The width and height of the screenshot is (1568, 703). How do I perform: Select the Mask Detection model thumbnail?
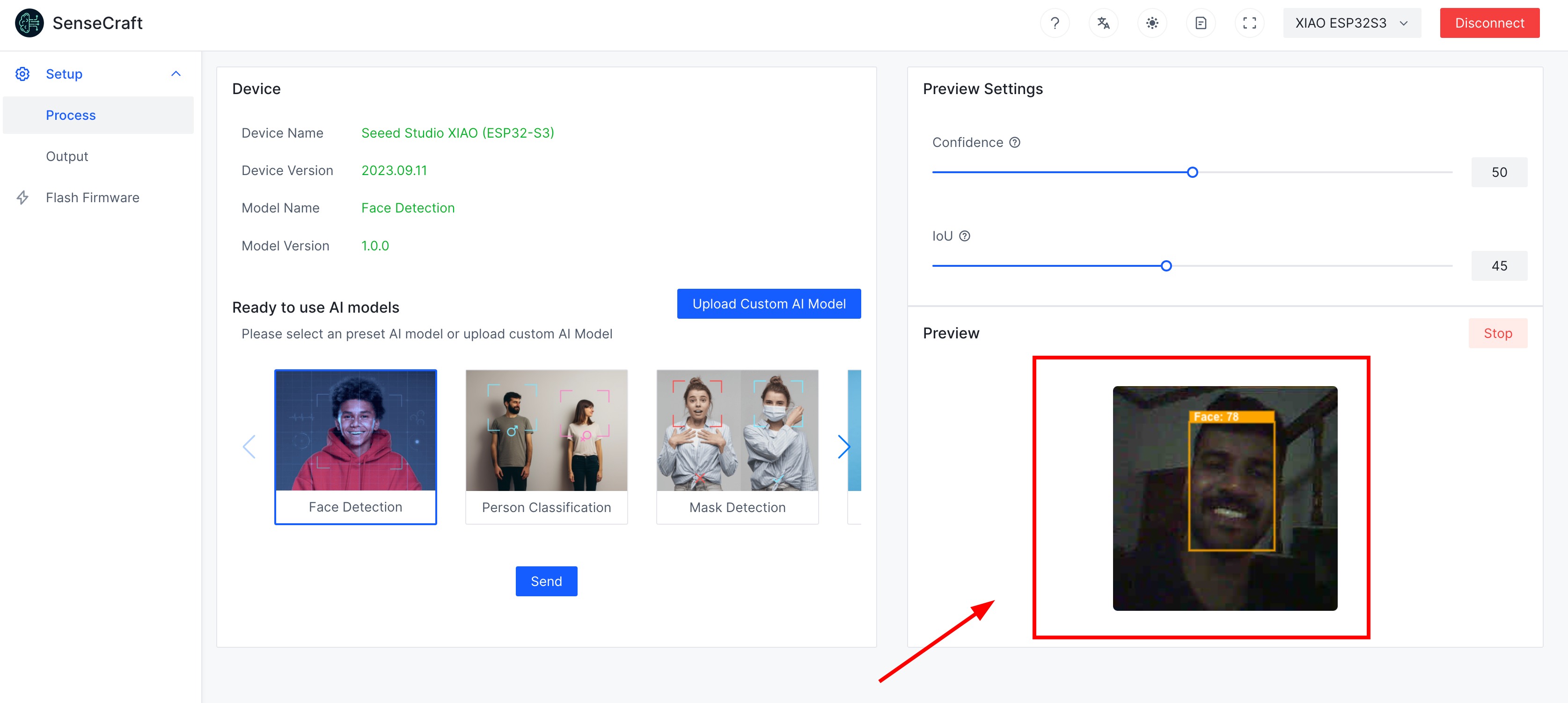[x=737, y=446]
